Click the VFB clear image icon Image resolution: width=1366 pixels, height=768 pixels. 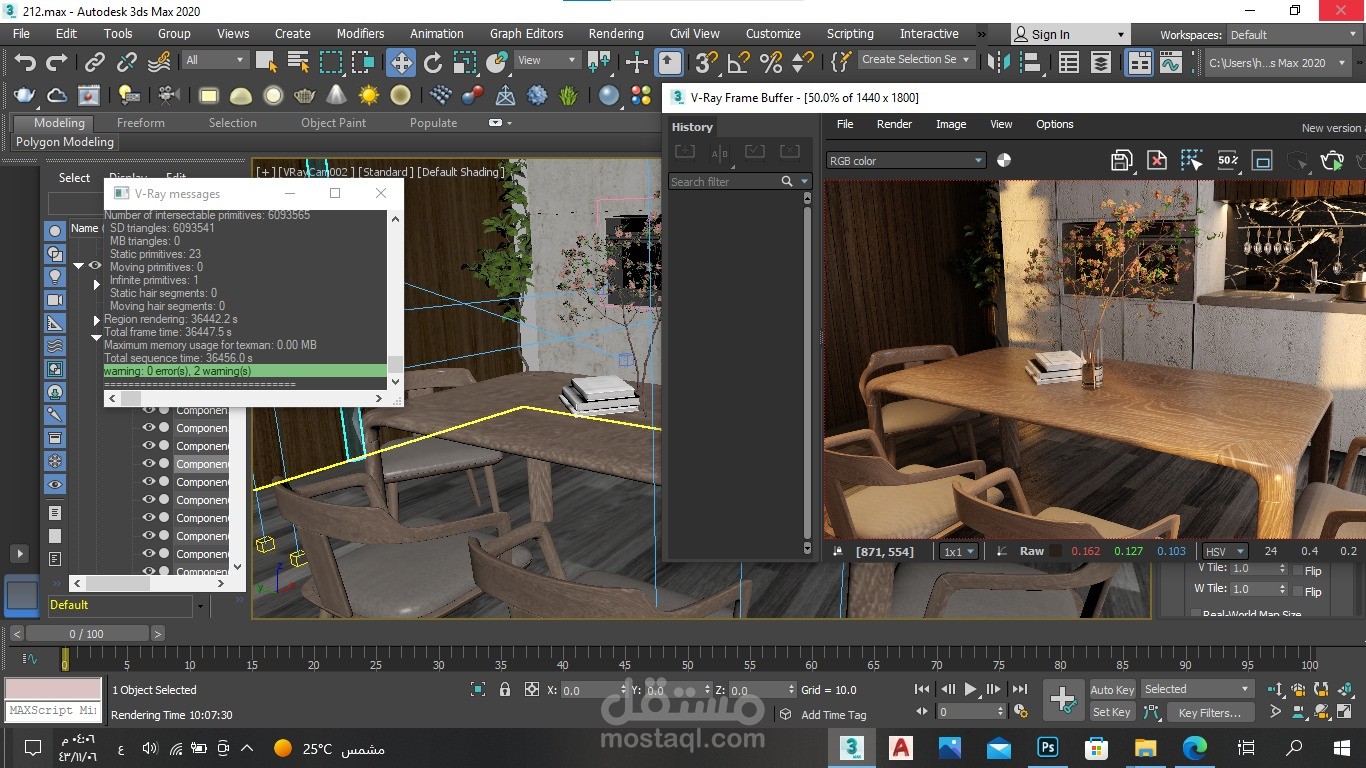coord(1156,161)
